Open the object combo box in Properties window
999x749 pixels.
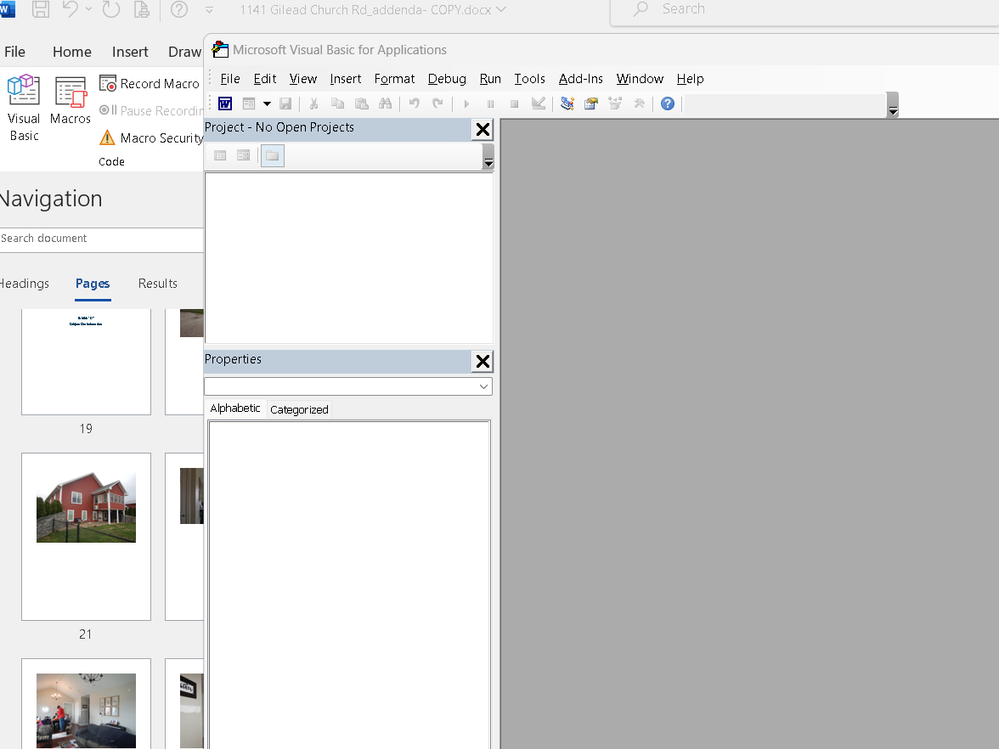click(348, 386)
